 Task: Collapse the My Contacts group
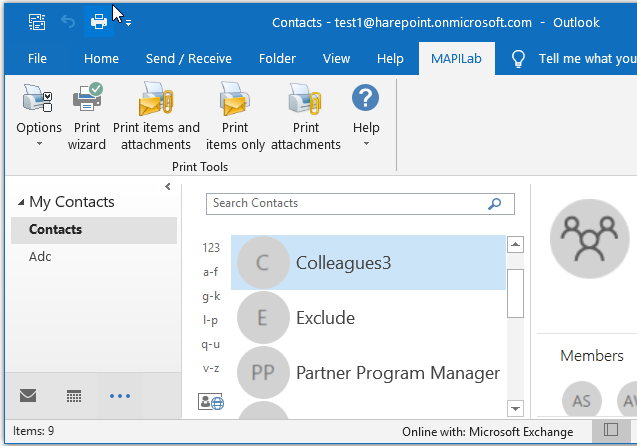[21, 202]
